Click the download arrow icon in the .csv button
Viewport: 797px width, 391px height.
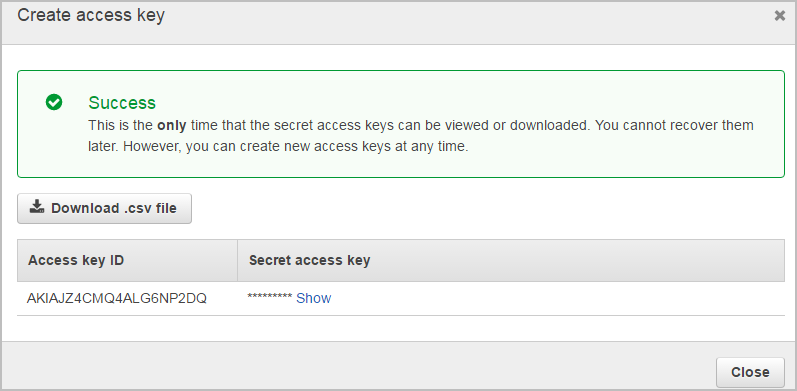(x=37, y=206)
